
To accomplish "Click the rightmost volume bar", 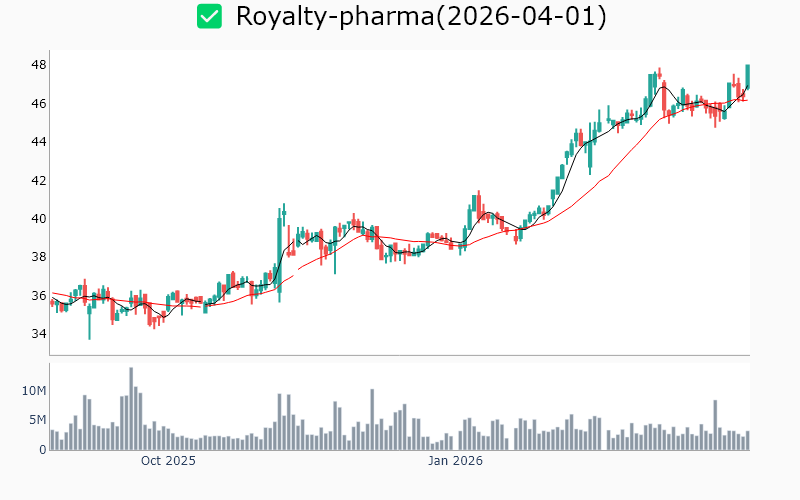I will tap(747, 441).
